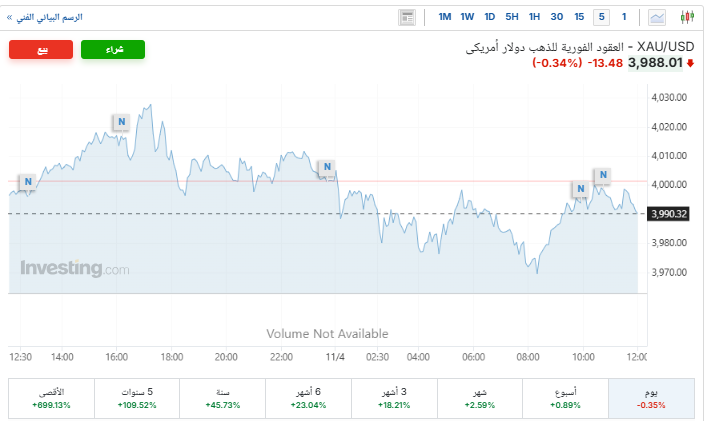This screenshot has width=707, height=421.
Task: Open the N news marker near 12:30
Action: click(28, 182)
